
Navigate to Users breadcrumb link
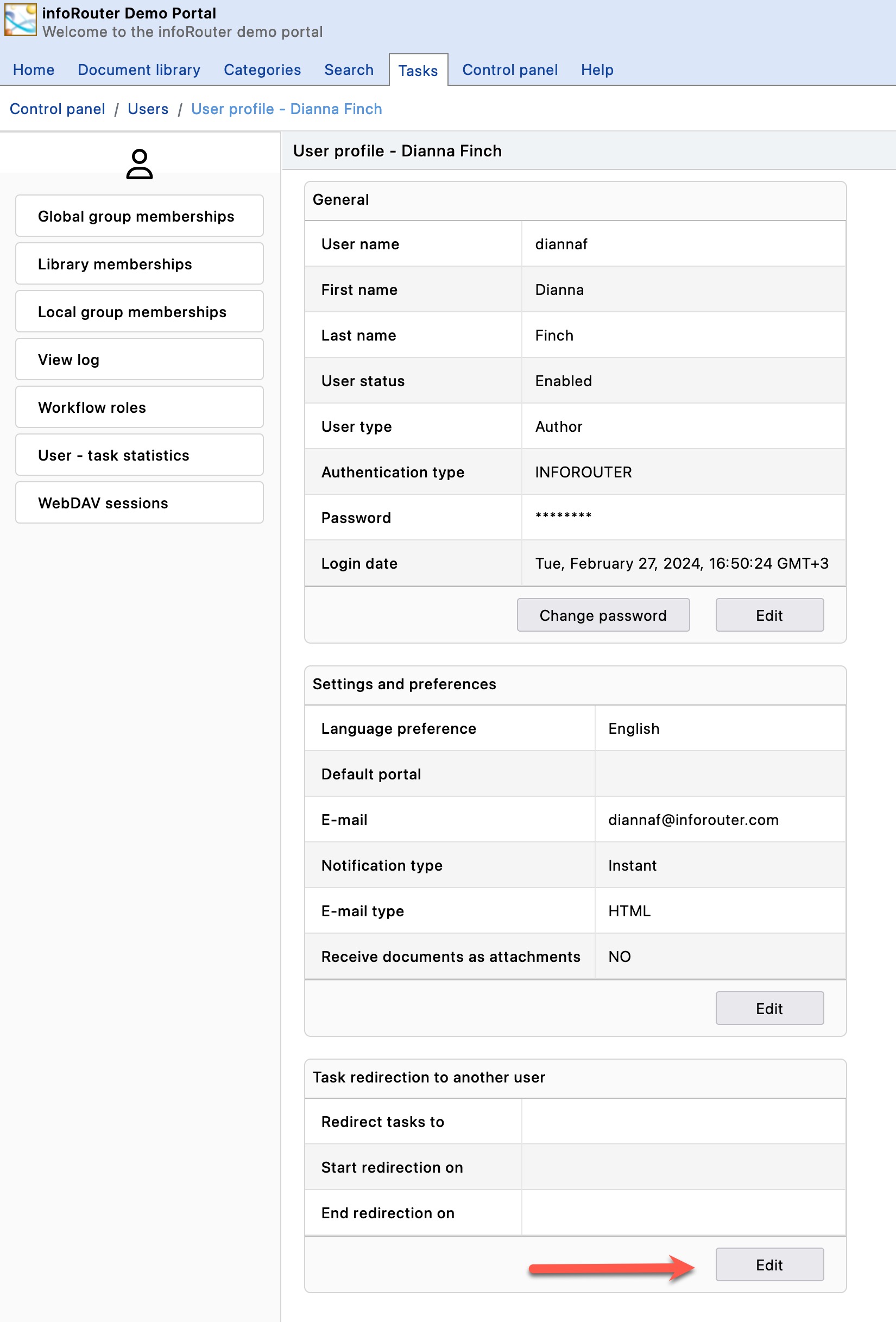click(148, 109)
